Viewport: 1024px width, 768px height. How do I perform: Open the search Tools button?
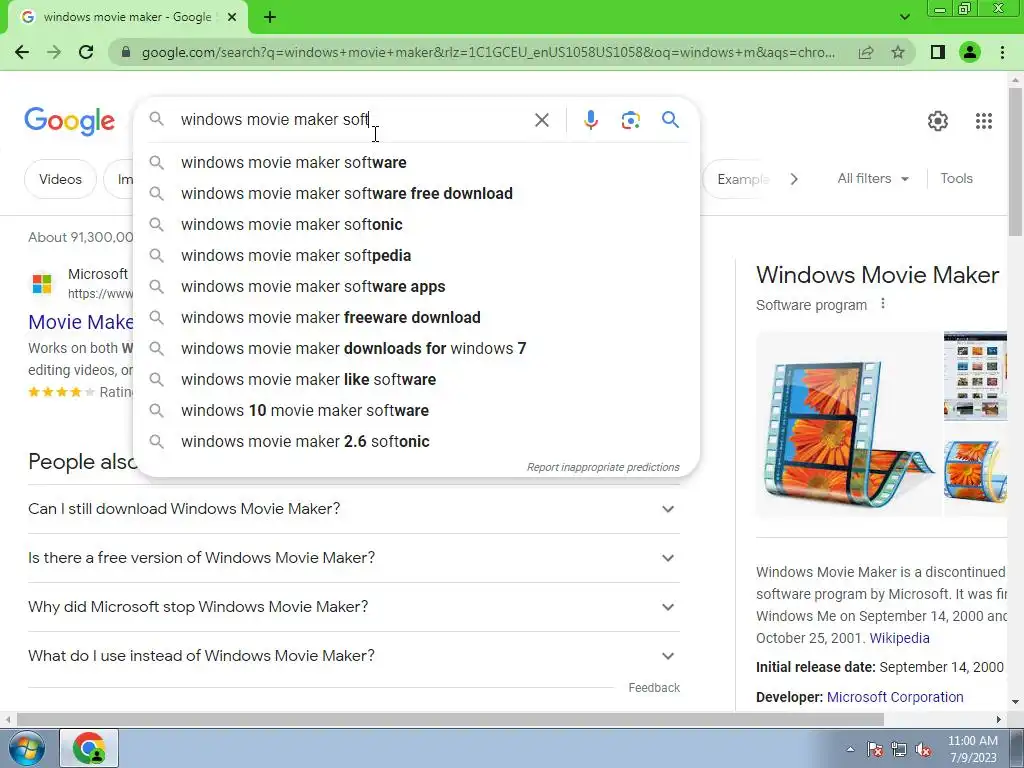pos(956,178)
